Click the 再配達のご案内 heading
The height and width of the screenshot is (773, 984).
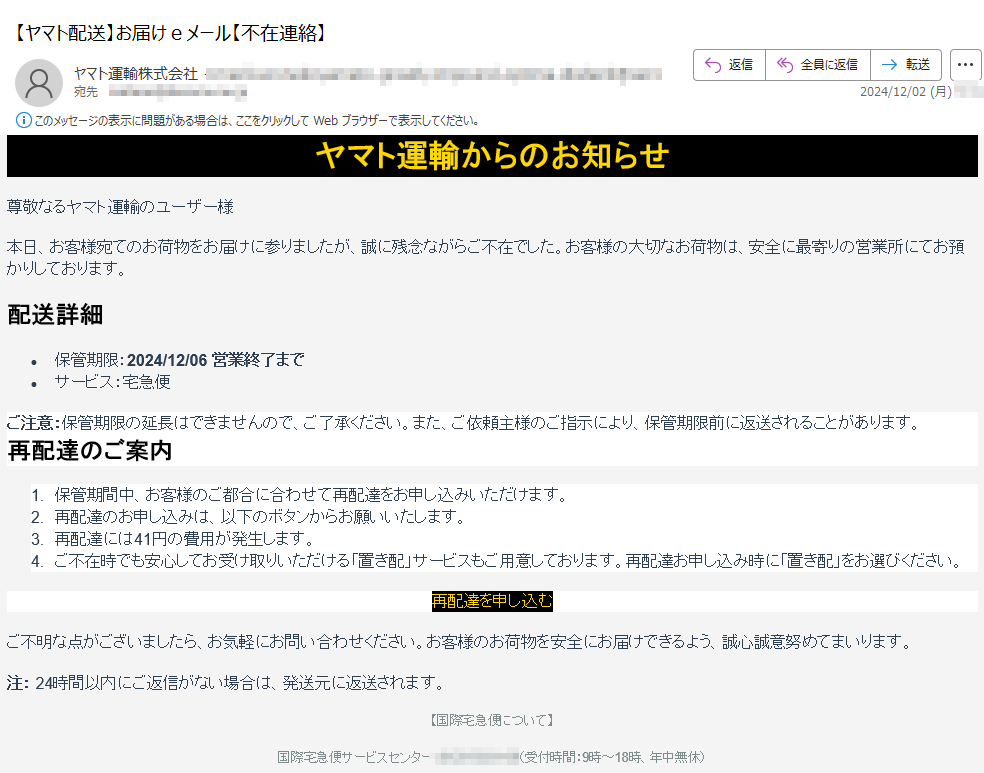click(x=90, y=450)
